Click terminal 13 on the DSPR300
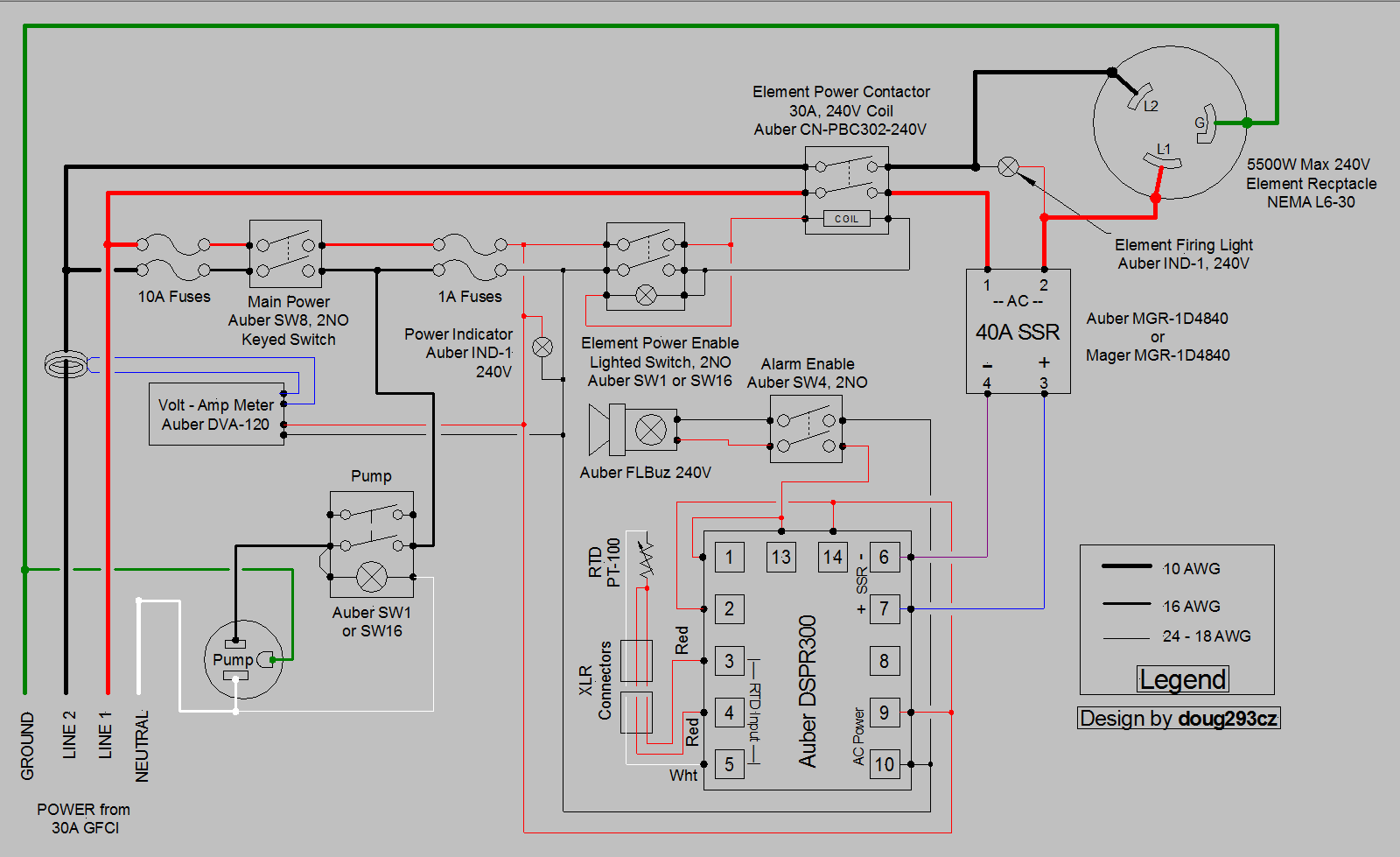 point(781,558)
